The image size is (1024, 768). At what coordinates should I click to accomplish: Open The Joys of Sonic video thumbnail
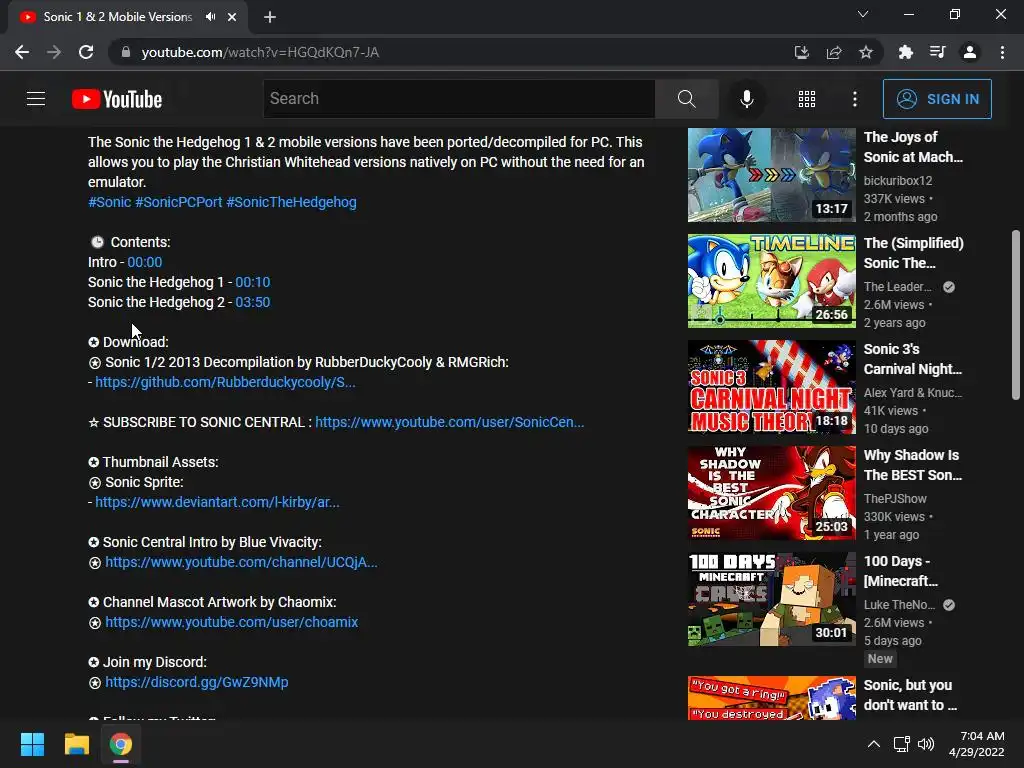[x=771, y=175]
